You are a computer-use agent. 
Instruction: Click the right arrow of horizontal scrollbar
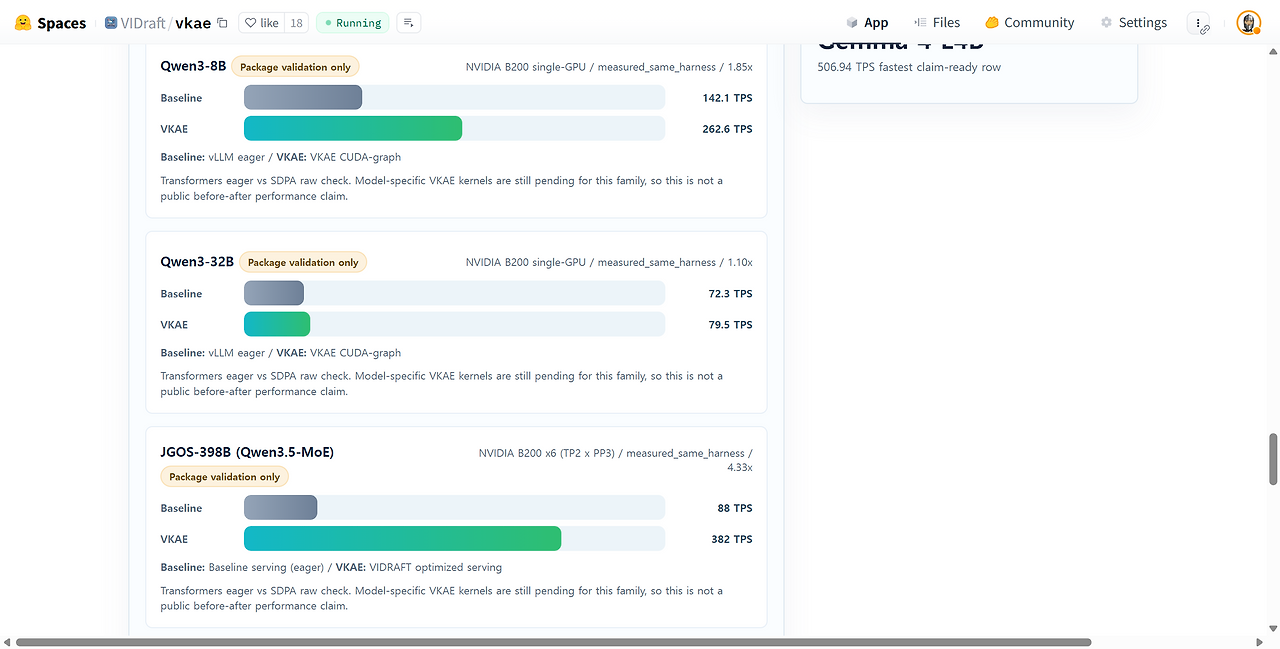click(x=1259, y=642)
